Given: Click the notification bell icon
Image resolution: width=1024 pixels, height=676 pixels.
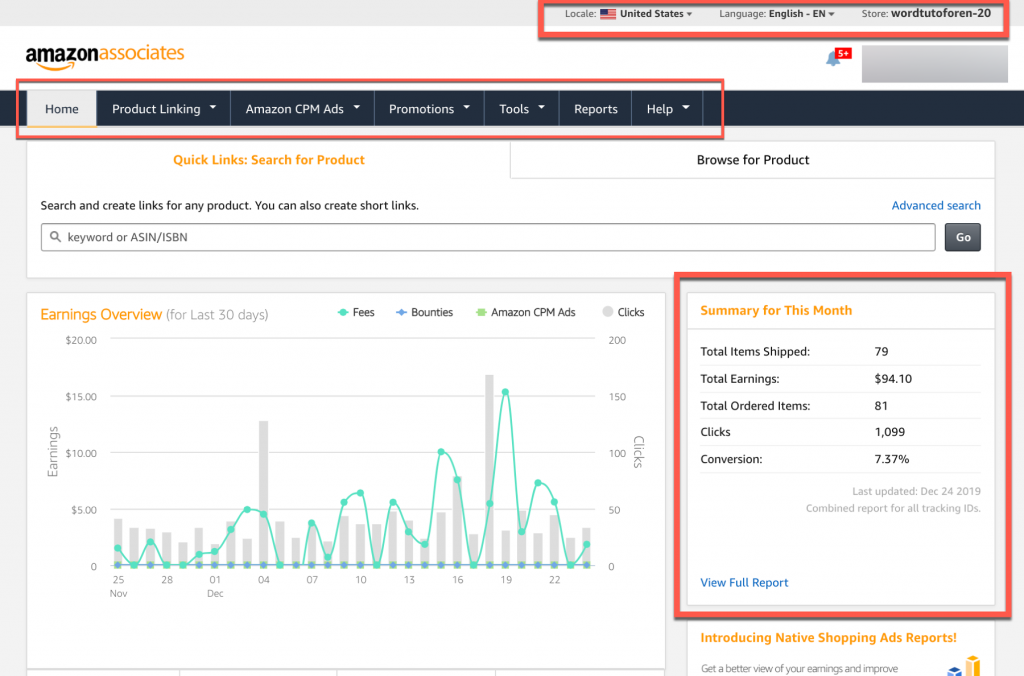Looking at the screenshot, I should pyautogui.click(x=832, y=59).
